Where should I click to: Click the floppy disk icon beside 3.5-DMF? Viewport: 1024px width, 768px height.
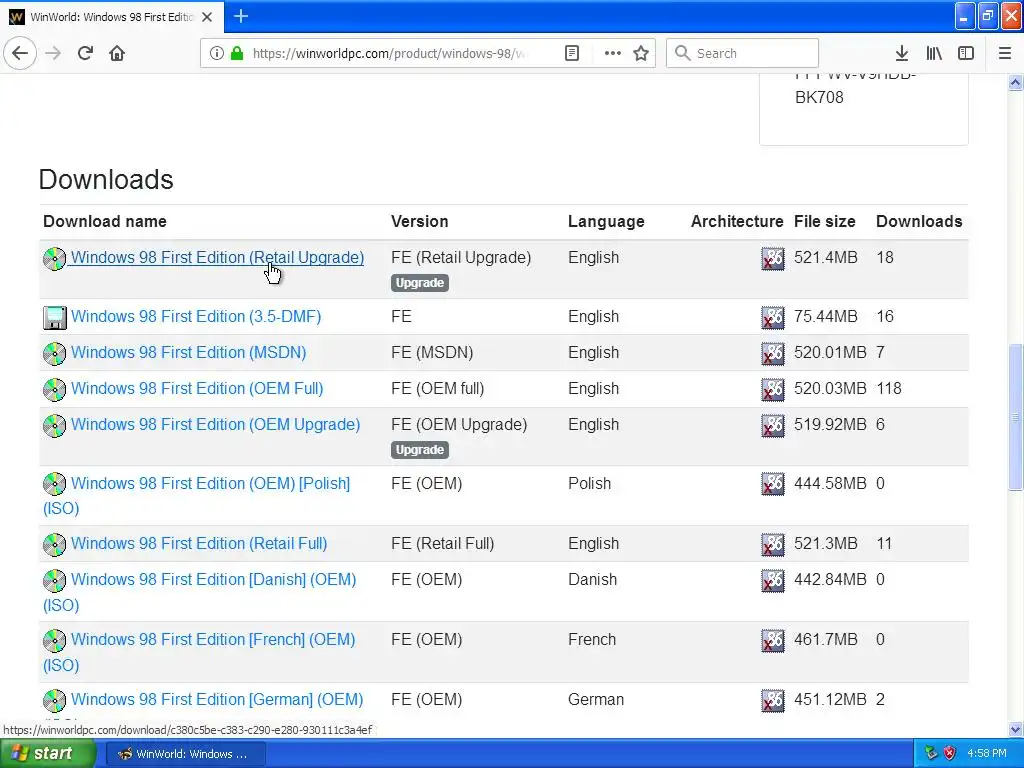click(54, 318)
